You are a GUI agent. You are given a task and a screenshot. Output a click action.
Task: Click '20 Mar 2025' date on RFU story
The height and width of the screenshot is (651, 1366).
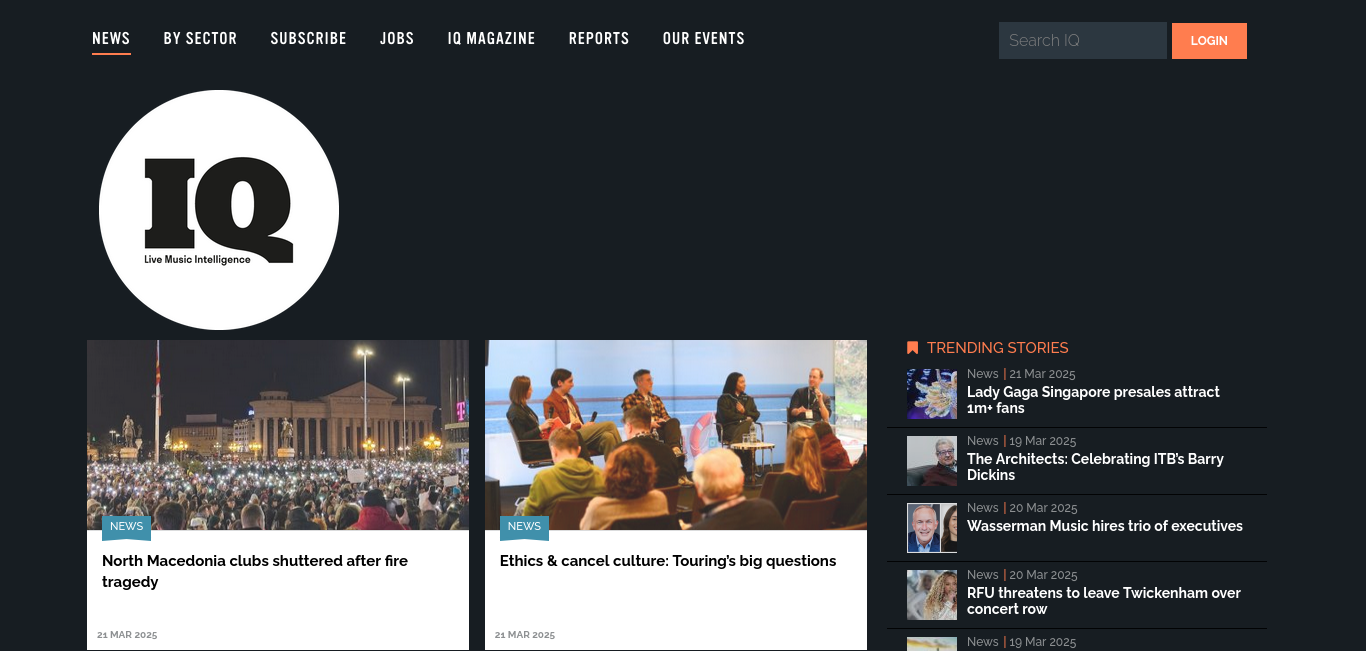1043,575
